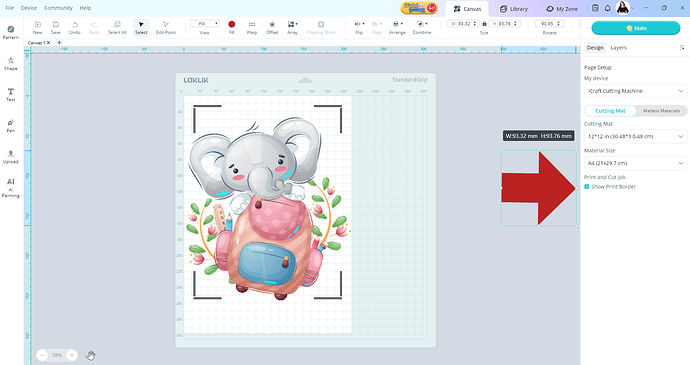690x365 pixels.
Task: Open the Community menu
Action: pos(58,8)
